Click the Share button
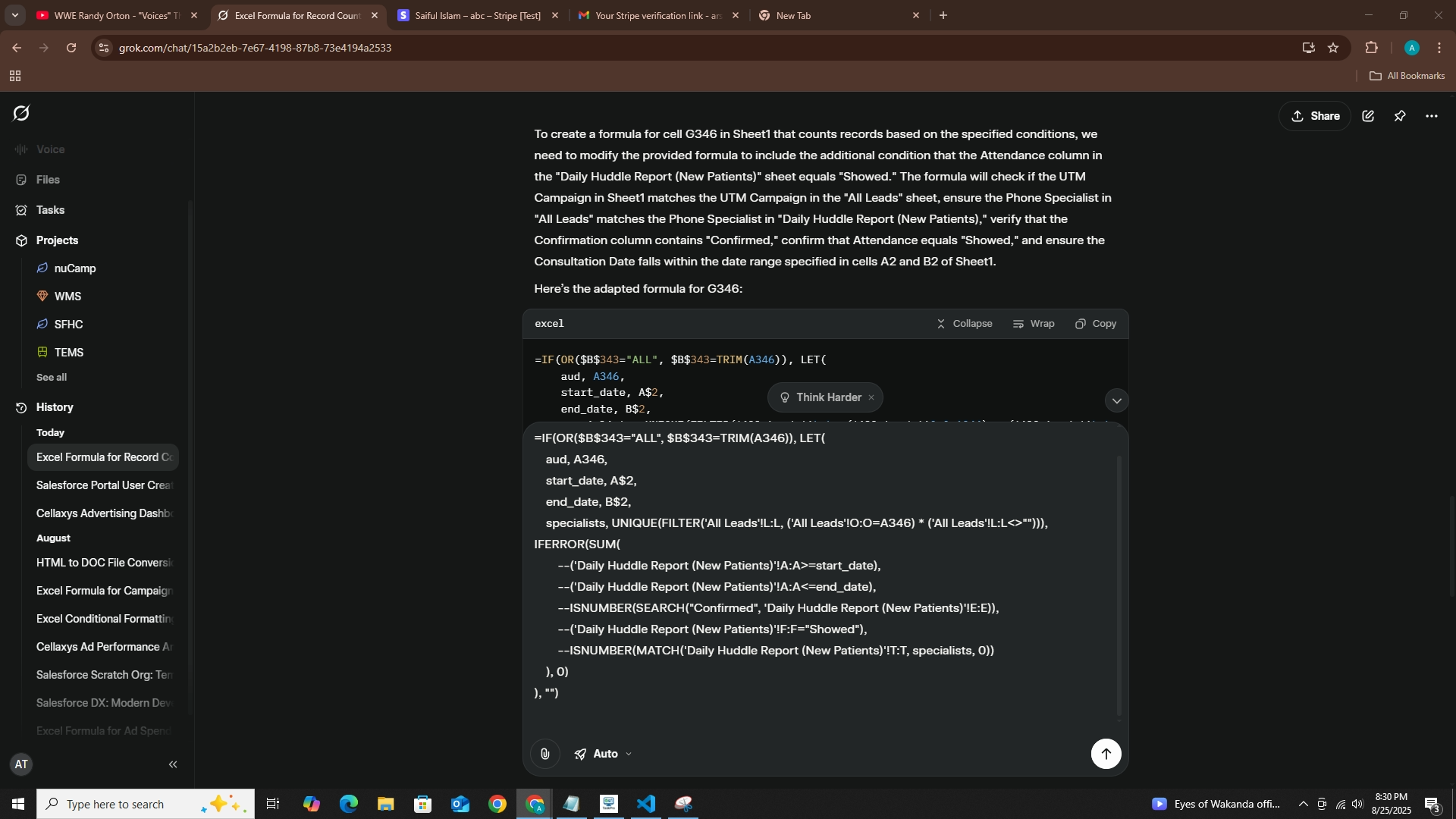 1315,116
